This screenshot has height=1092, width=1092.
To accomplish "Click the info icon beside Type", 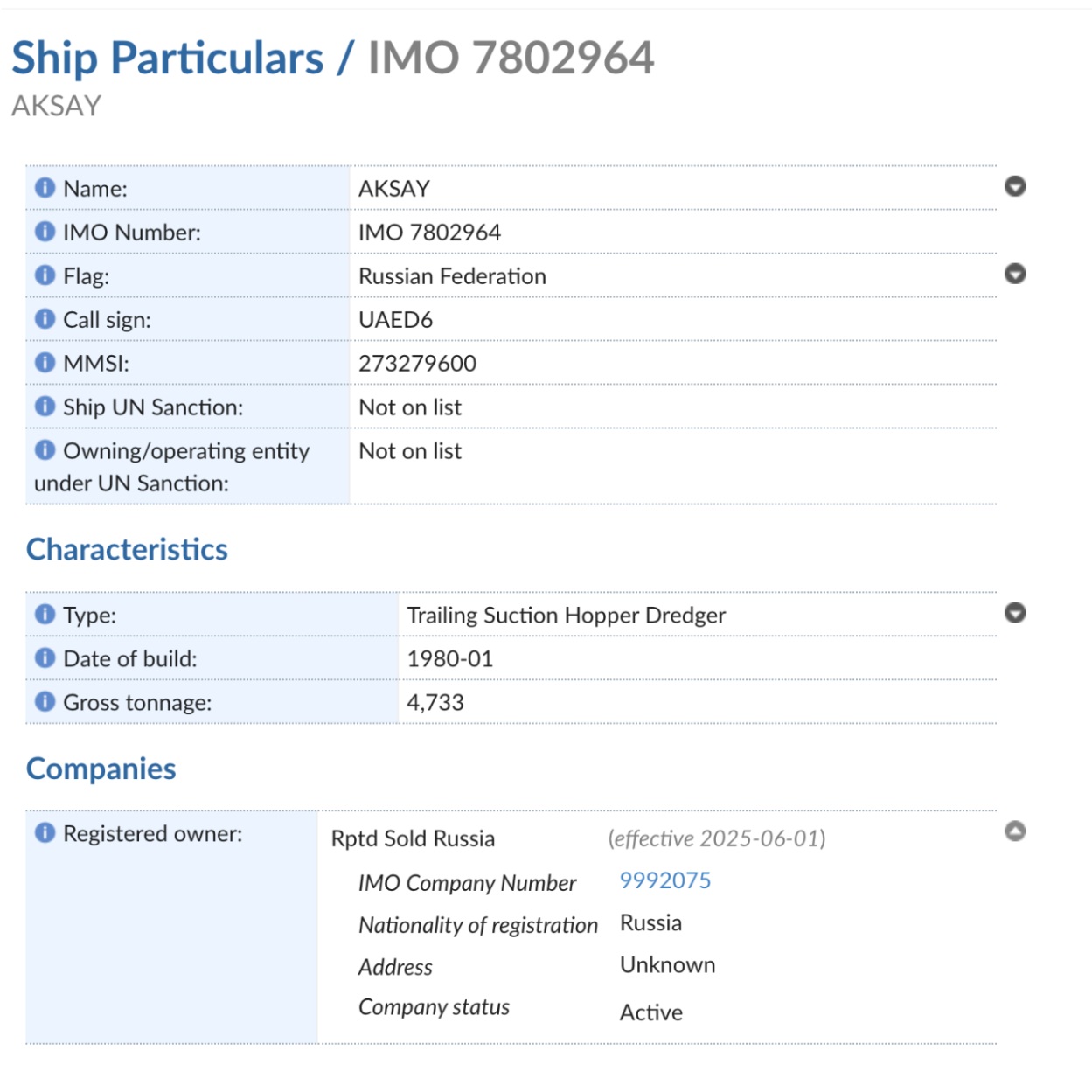I will pyautogui.click(x=45, y=615).
